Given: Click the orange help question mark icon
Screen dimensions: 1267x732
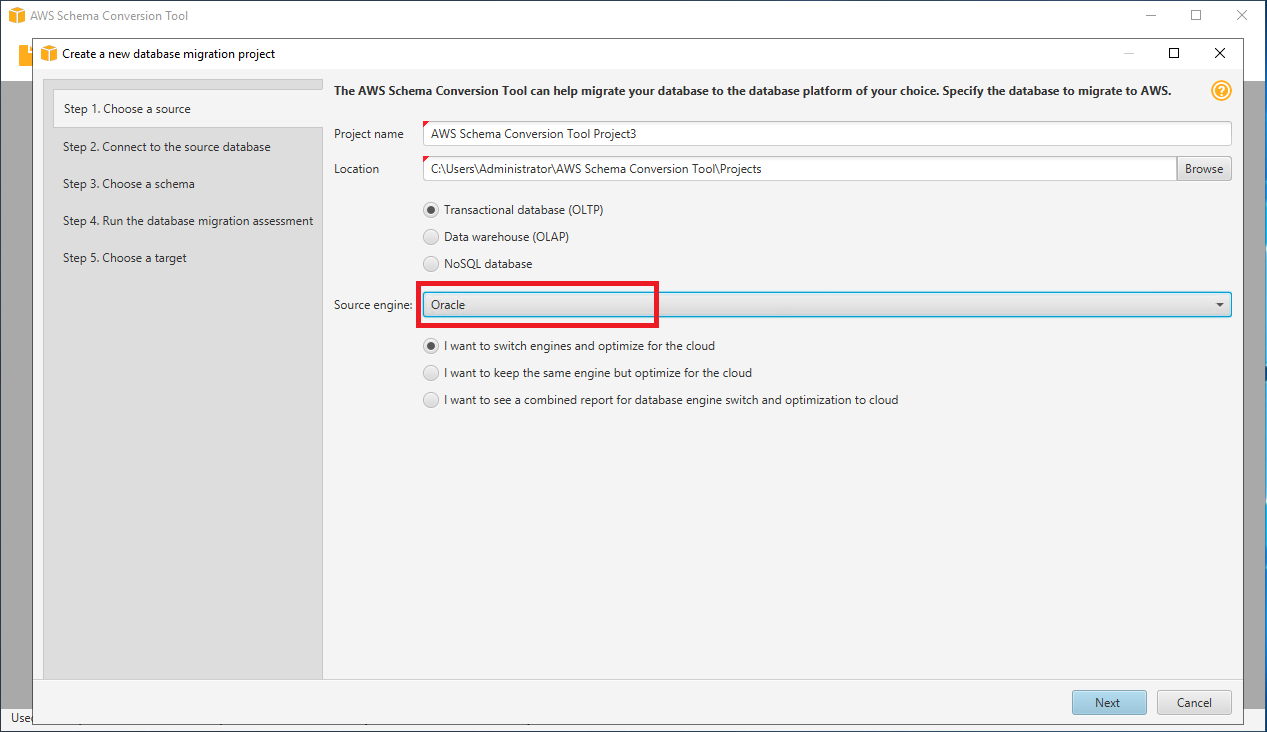Looking at the screenshot, I should pyautogui.click(x=1221, y=91).
